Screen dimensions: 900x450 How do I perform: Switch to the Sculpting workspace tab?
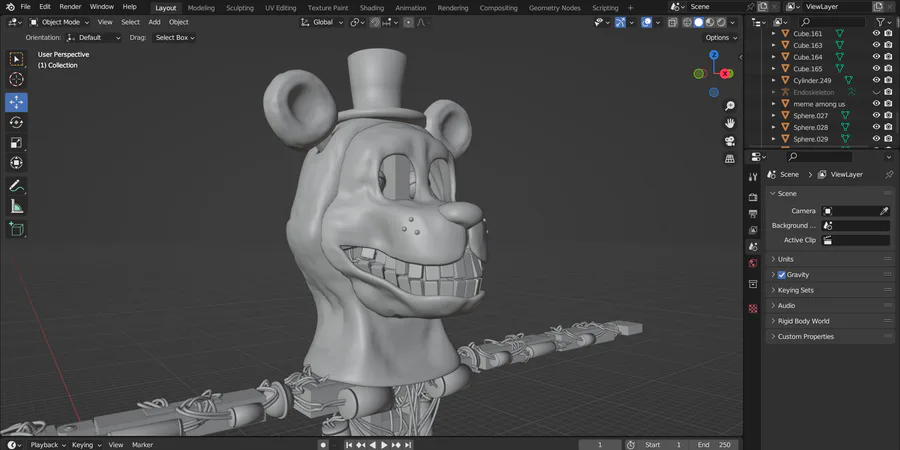coord(240,8)
